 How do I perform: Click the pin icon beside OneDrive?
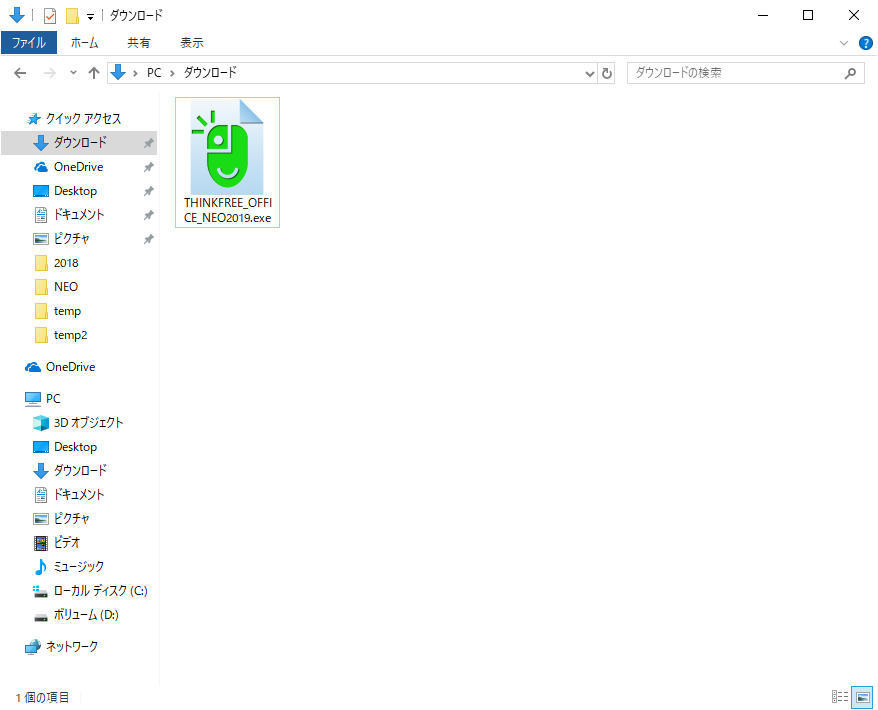coord(148,167)
